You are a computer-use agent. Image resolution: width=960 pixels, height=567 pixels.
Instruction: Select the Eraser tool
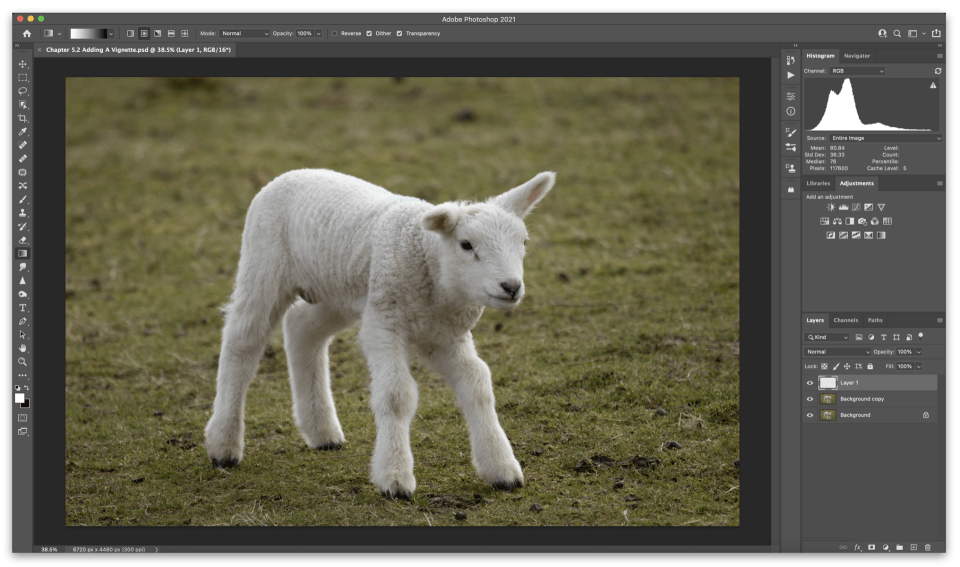click(23, 240)
